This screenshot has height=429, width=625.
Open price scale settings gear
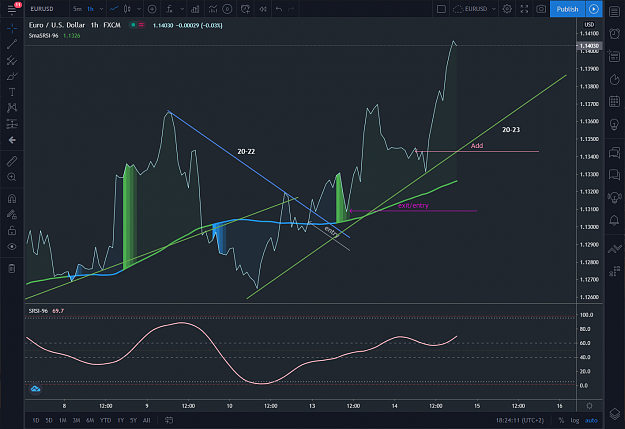[590, 406]
